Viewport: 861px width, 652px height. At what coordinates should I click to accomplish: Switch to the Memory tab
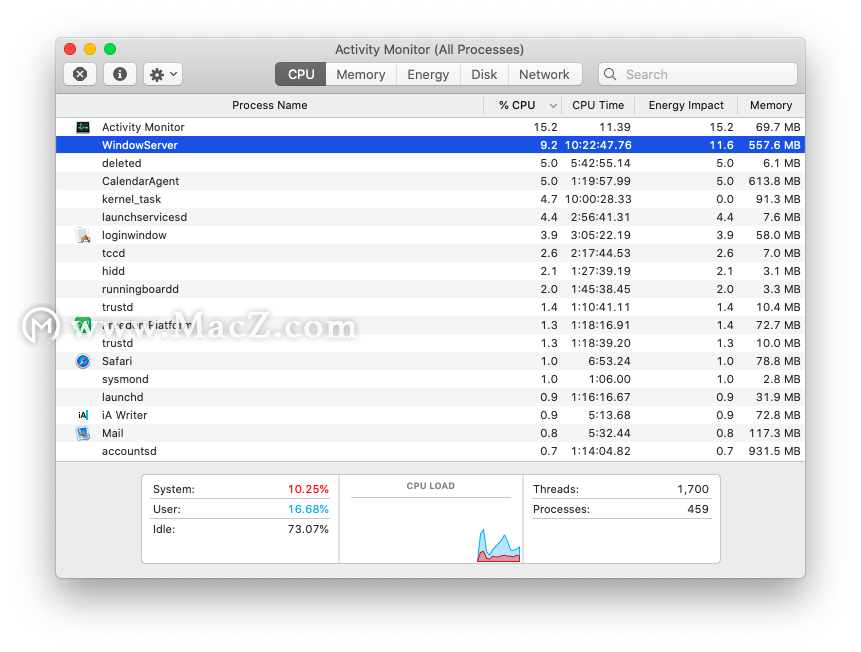click(361, 74)
